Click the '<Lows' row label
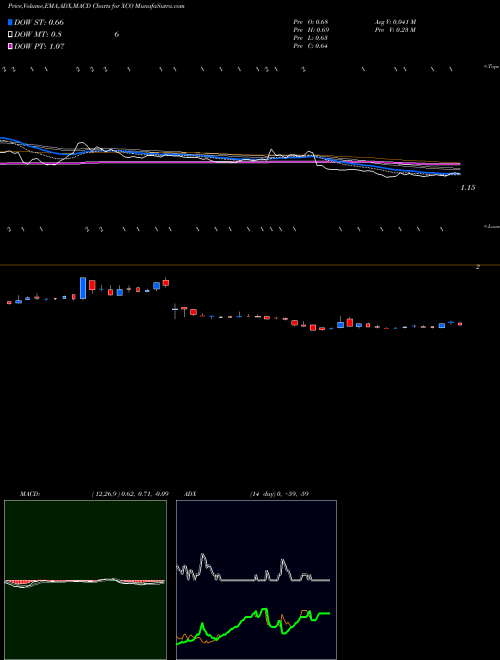 (x=492, y=226)
